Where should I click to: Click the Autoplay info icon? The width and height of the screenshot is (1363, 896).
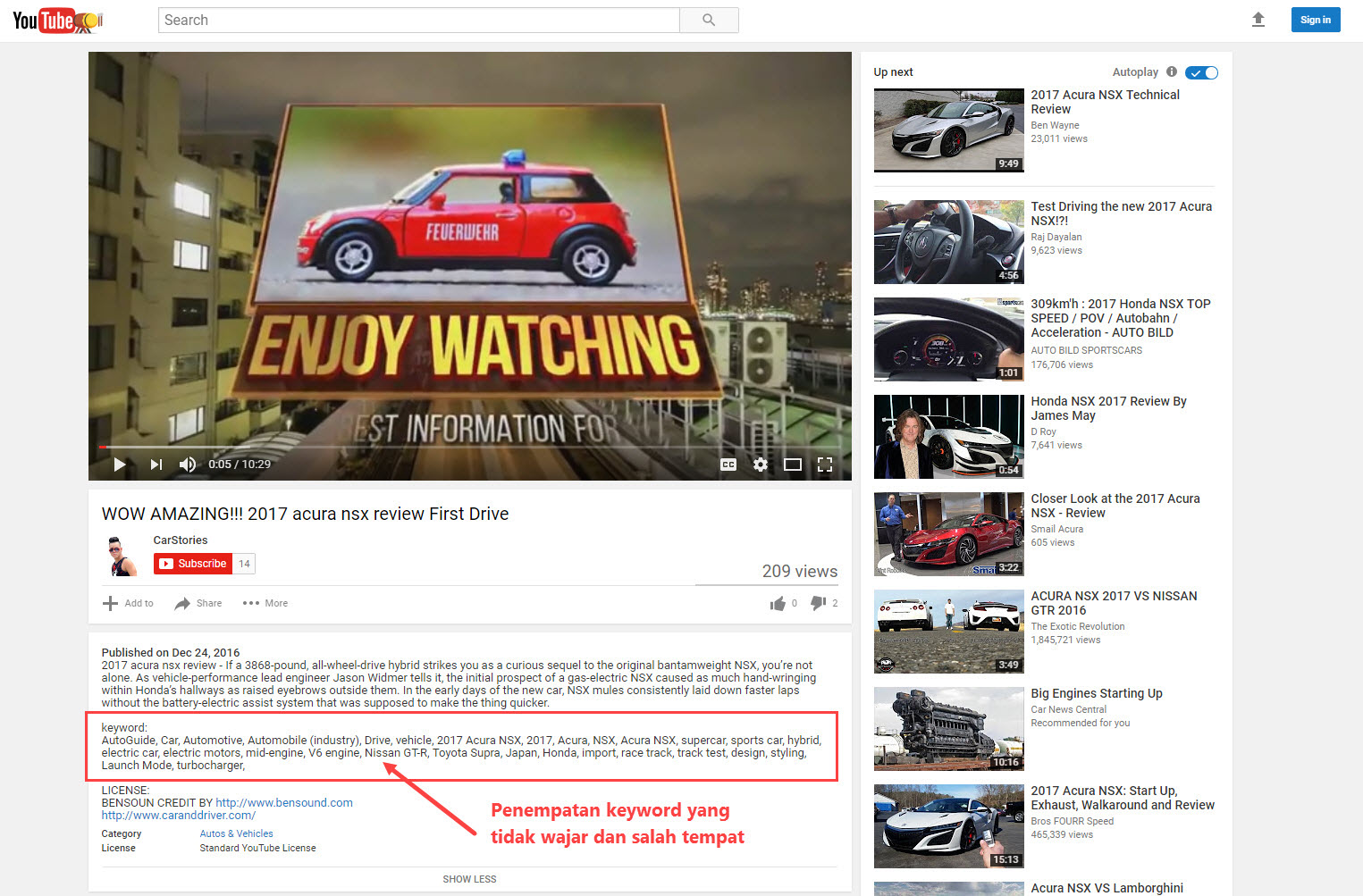point(1172,71)
